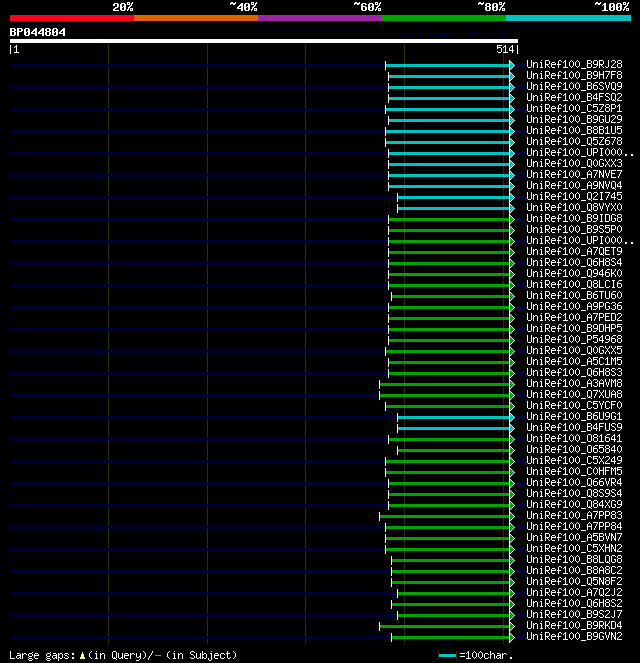Click label UniRef100_Q5Z678

[x=574, y=141]
